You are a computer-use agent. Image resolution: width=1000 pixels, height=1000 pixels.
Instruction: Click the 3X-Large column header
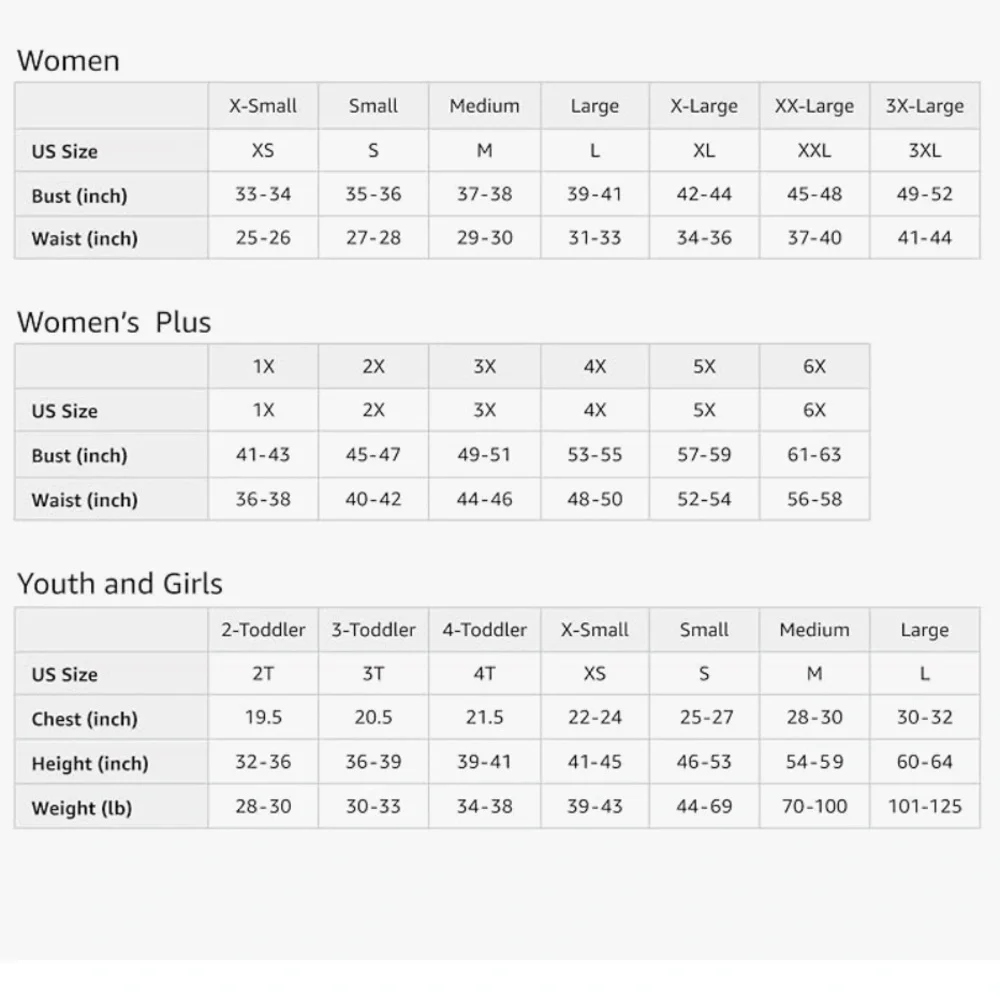[x=924, y=106]
